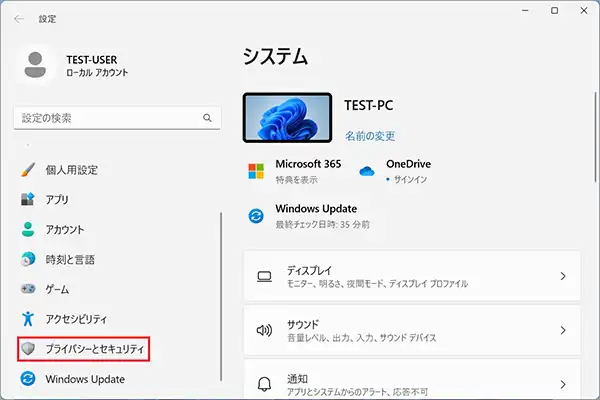Click the 設定の検索 search field
The image size is (600, 400).
(117, 118)
